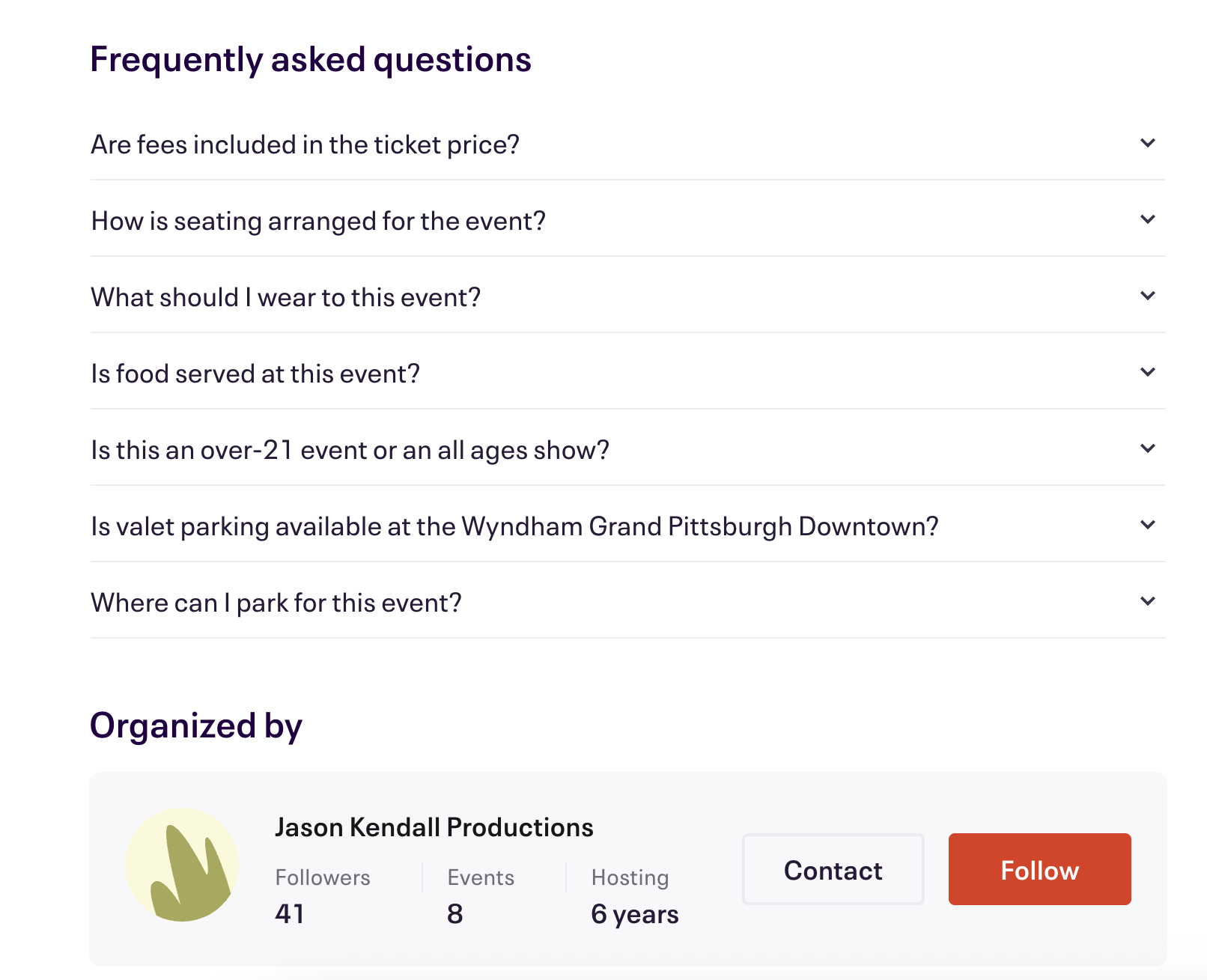Expand the fees included FAQ chevron

pyautogui.click(x=1147, y=143)
